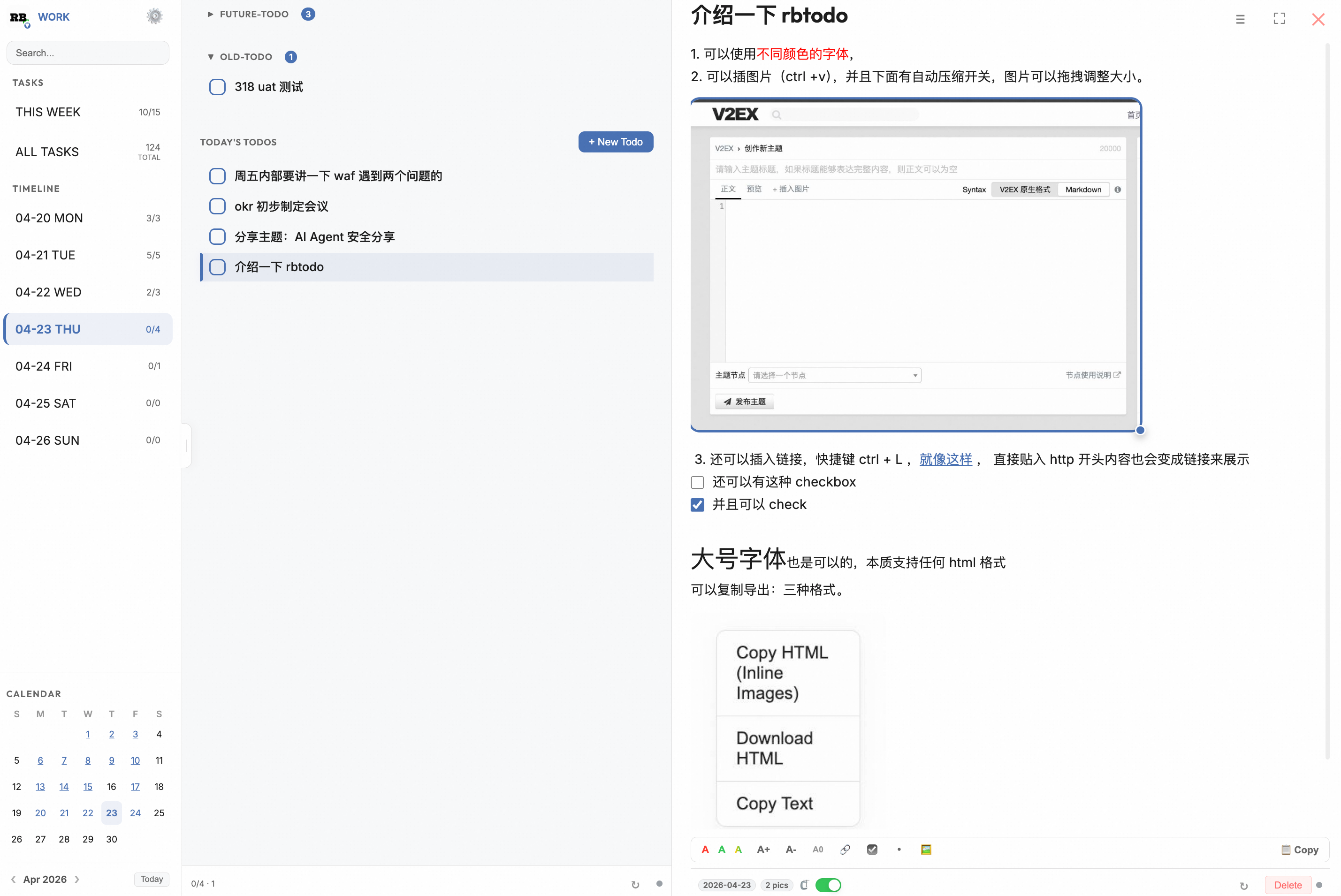
Task: Expand the FUTURE-TODO section
Action: click(210, 14)
